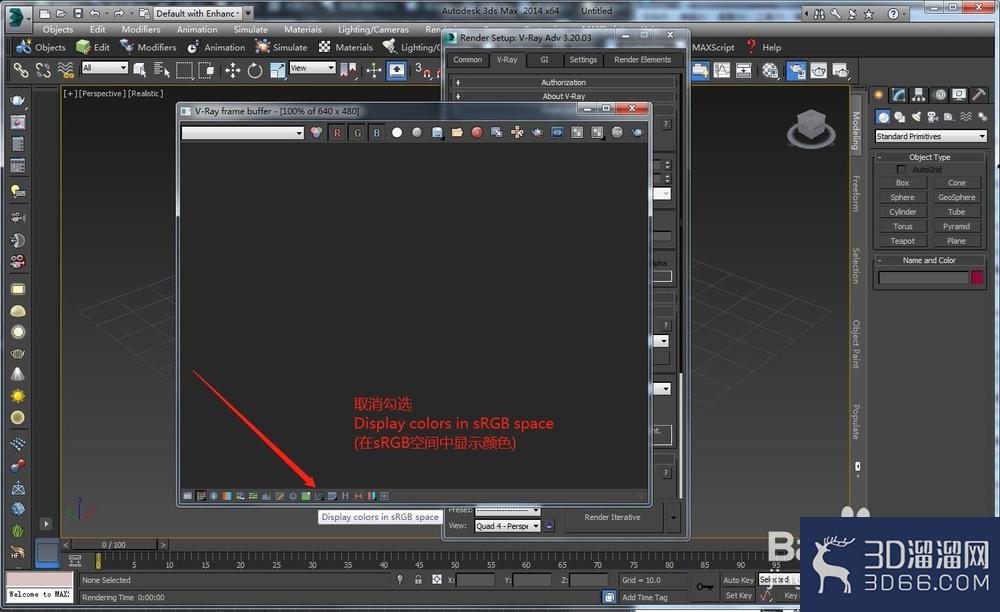Click the Save image icon in frame buffer
This screenshot has height=612, width=1000.
(x=437, y=133)
